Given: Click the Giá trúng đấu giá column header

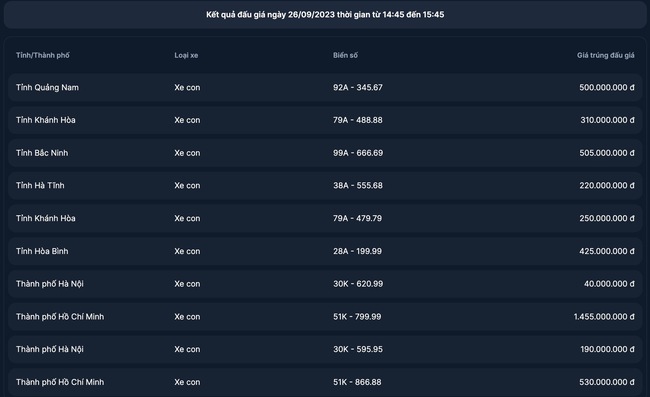Looking at the screenshot, I should click(x=605, y=55).
